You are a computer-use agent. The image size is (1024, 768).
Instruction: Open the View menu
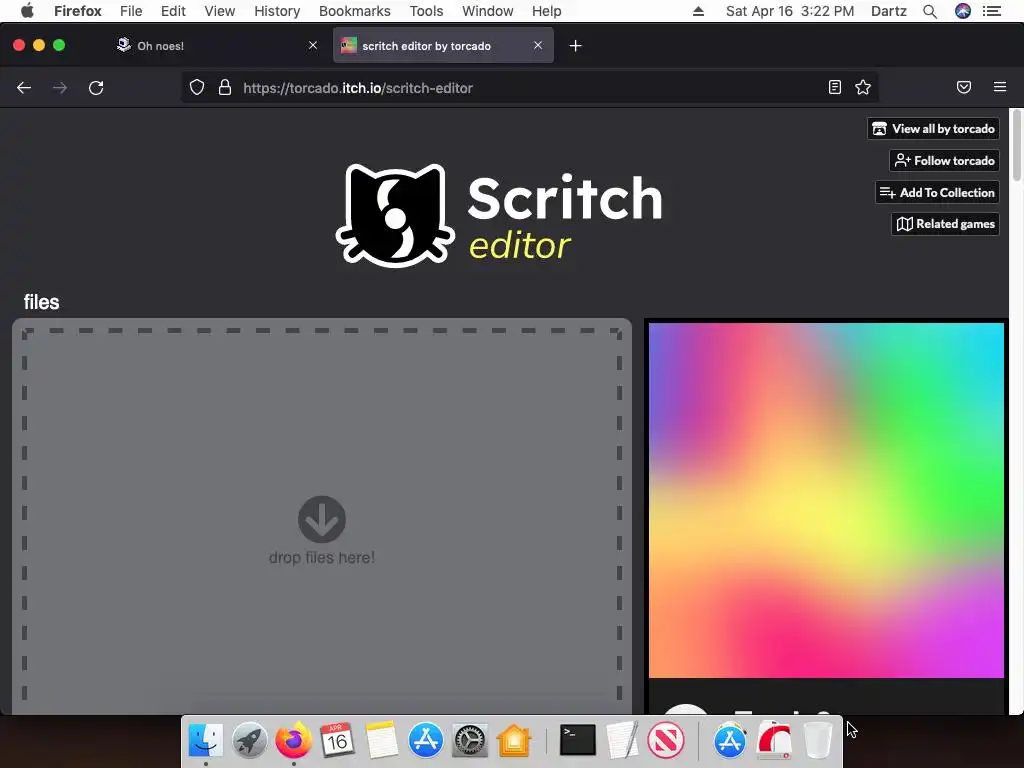click(219, 11)
